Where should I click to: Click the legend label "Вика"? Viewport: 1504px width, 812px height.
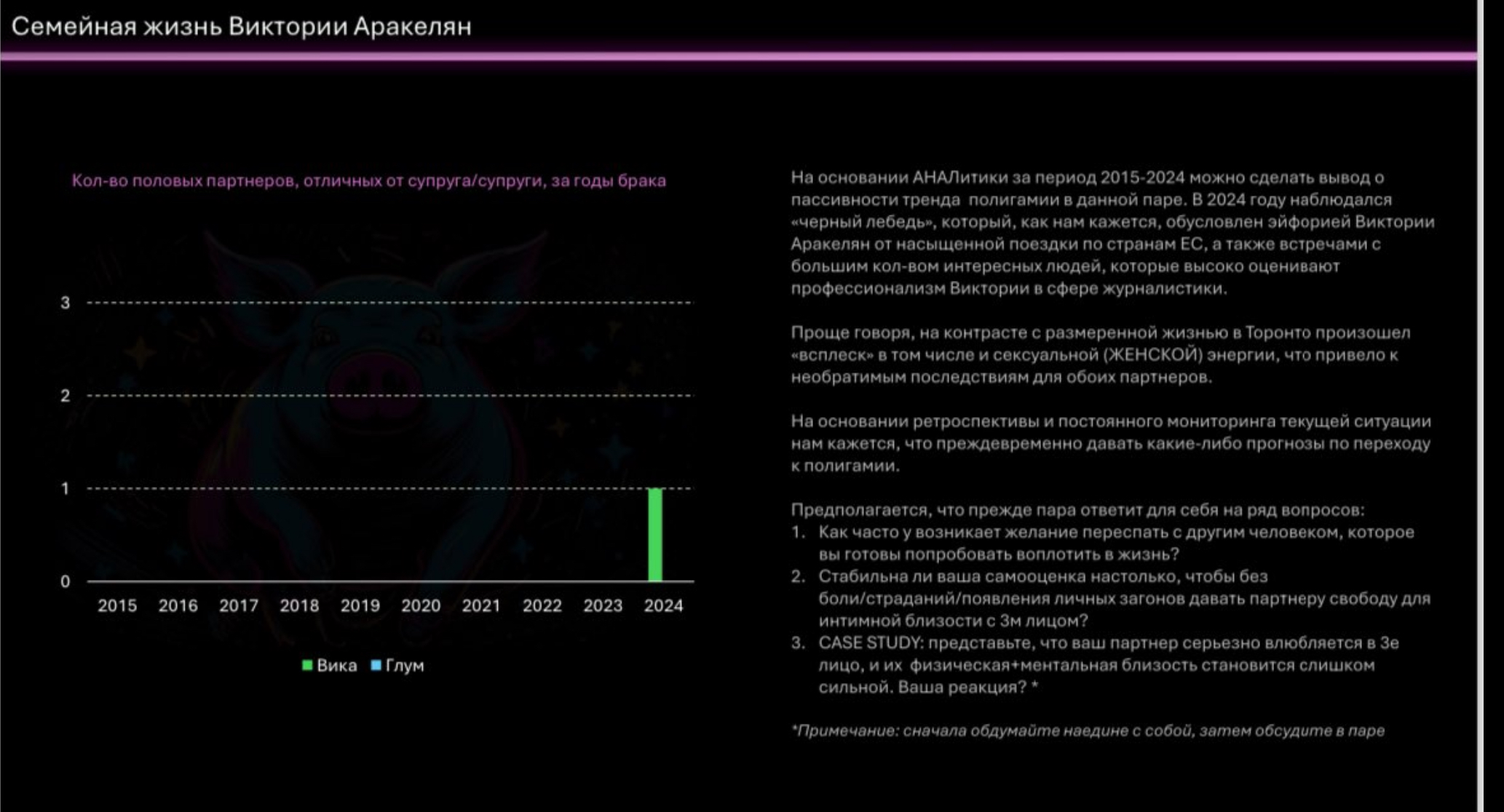click(x=337, y=666)
